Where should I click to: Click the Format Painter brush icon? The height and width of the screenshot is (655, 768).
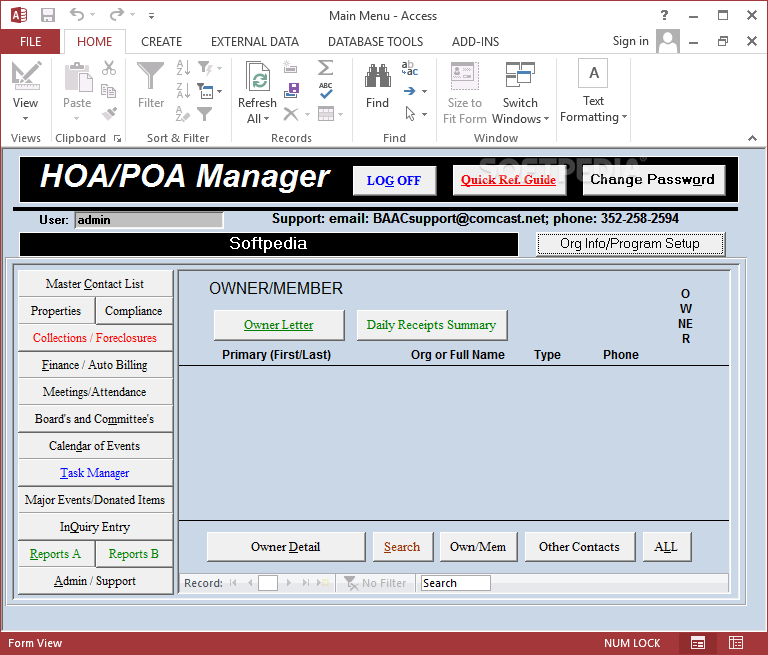(x=109, y=114)
